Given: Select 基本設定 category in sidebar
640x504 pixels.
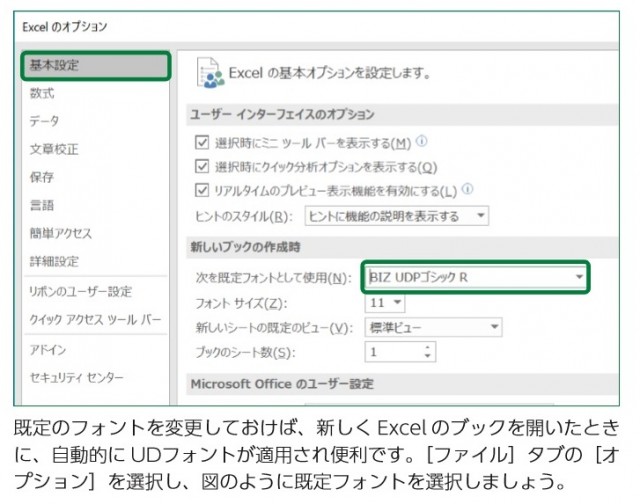Looking at the screenshot, I should pos(96,65).
